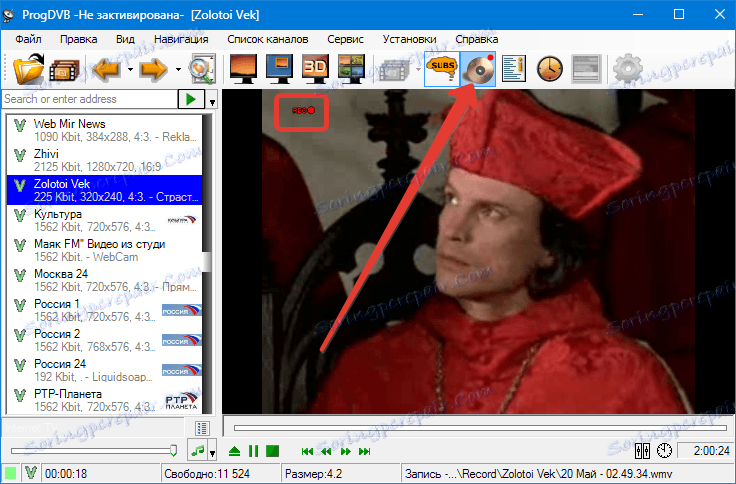Open the scheduler clock icon

tap(550, 69)
